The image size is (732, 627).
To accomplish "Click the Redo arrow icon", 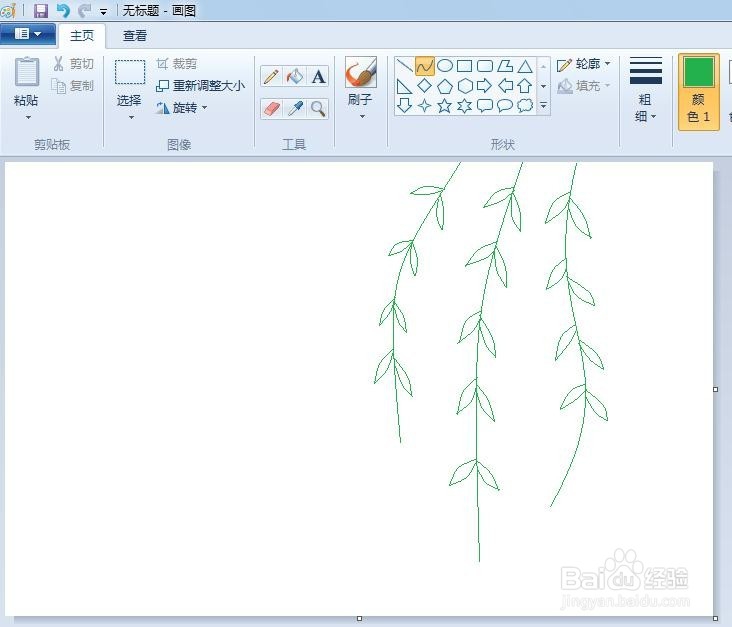I will click(84, 10).
